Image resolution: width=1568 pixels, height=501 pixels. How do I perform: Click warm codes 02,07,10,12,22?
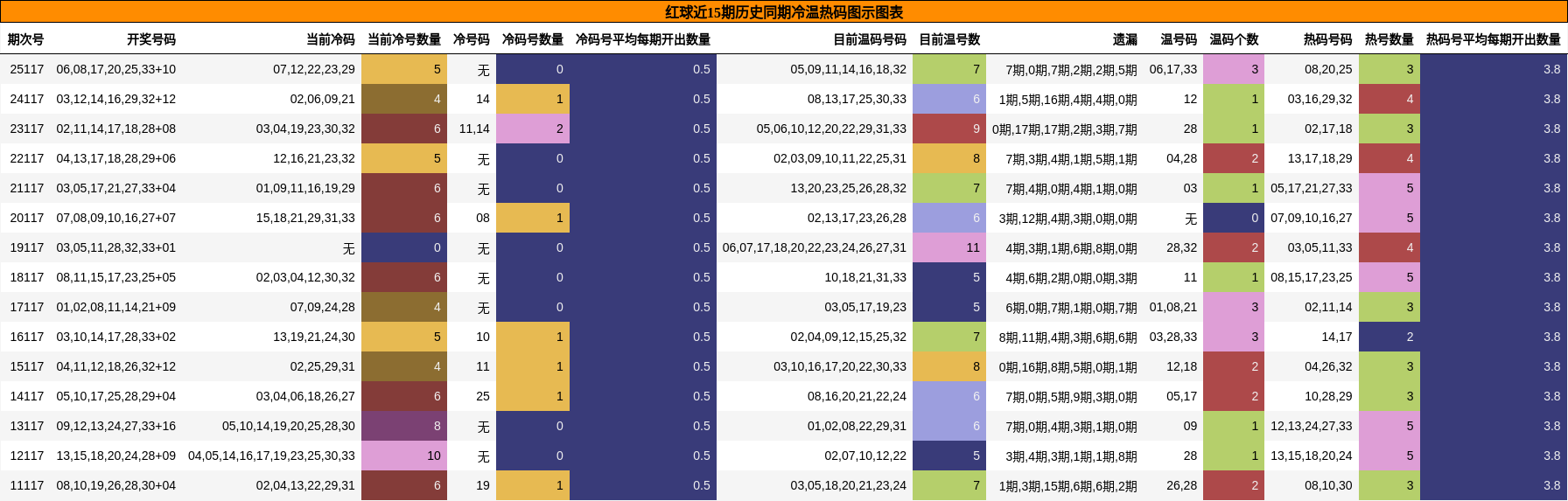(865, 456)
